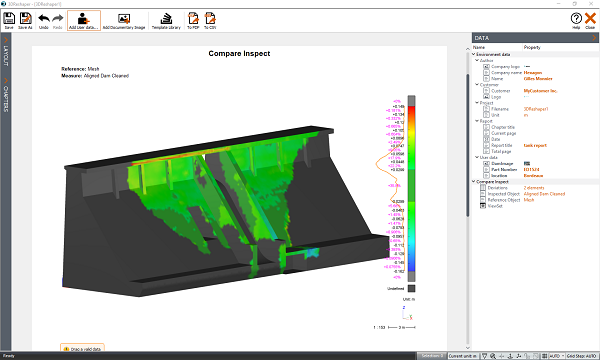
Task: Export report To PDF
Action: pyautogui.click(x=193, y=20)
